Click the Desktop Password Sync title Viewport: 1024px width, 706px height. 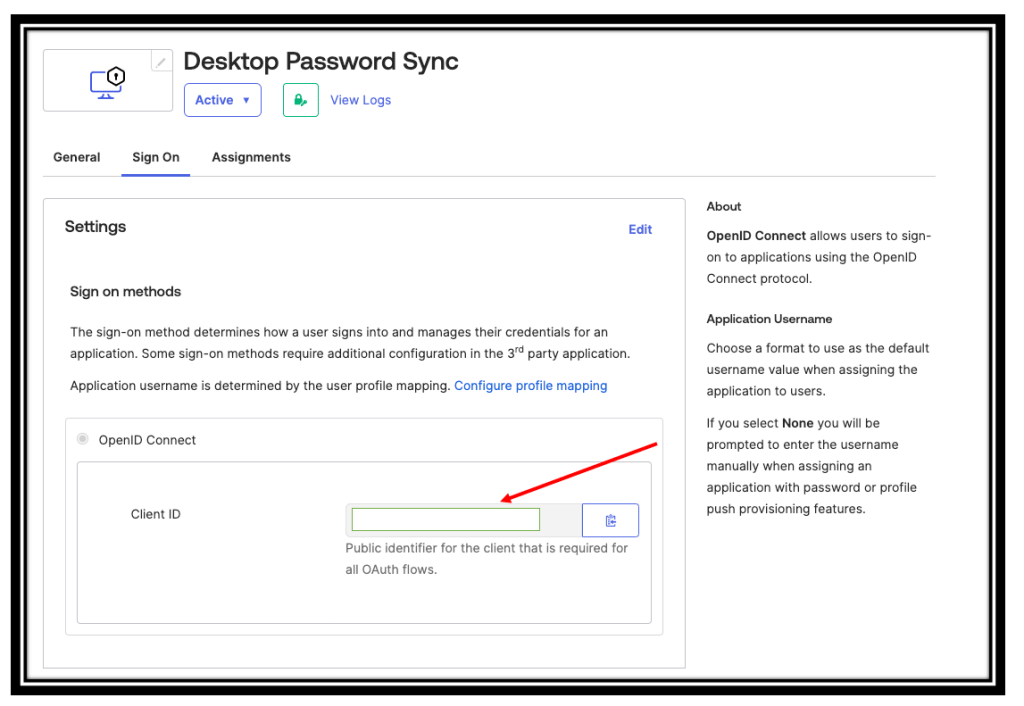pos(321,61)
